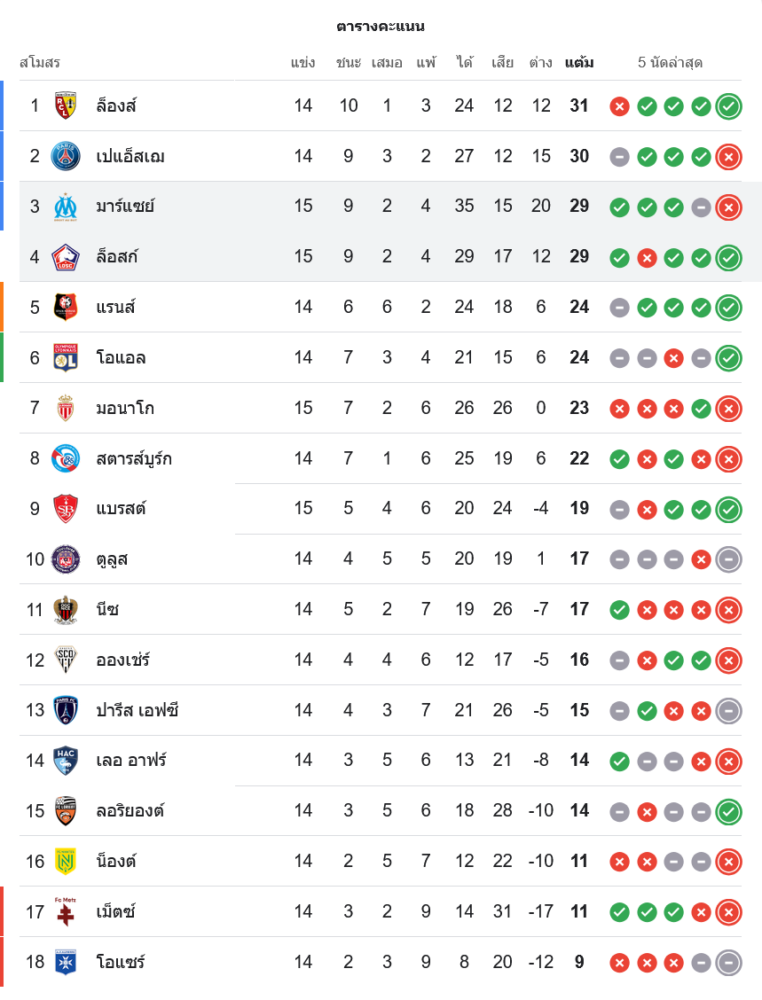The image size is (762, 1000).
Task: Click PSG's most recent loss icon
Action: click(729, 156)
